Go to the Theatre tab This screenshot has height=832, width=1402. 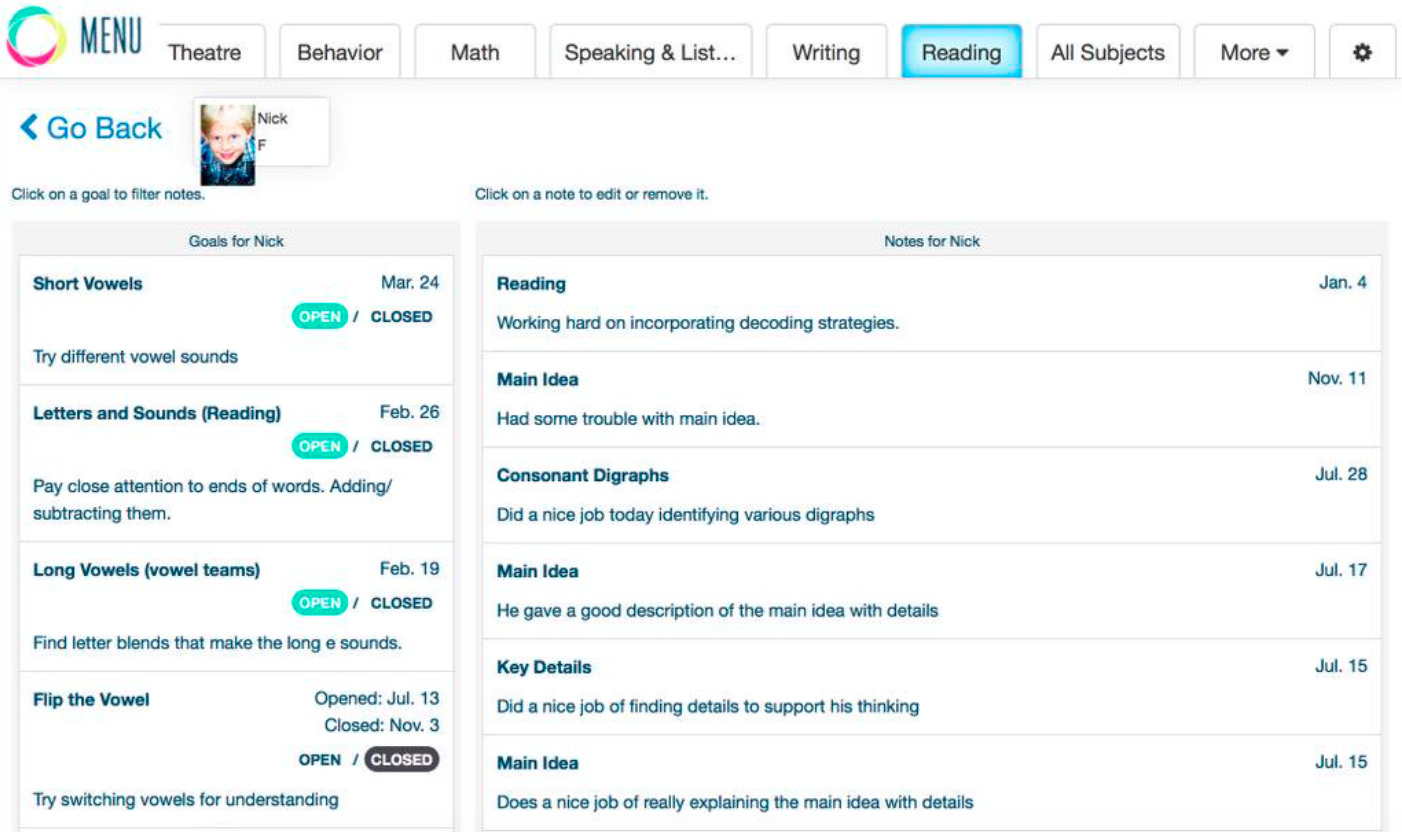(204, 53)
